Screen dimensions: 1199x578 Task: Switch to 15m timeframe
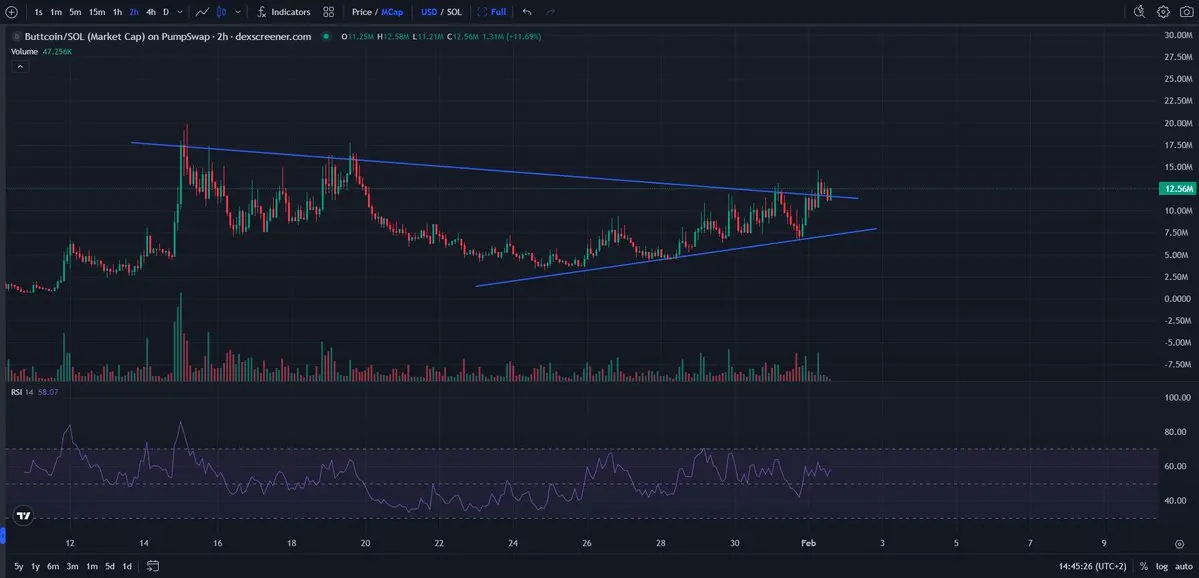(96, 12)
